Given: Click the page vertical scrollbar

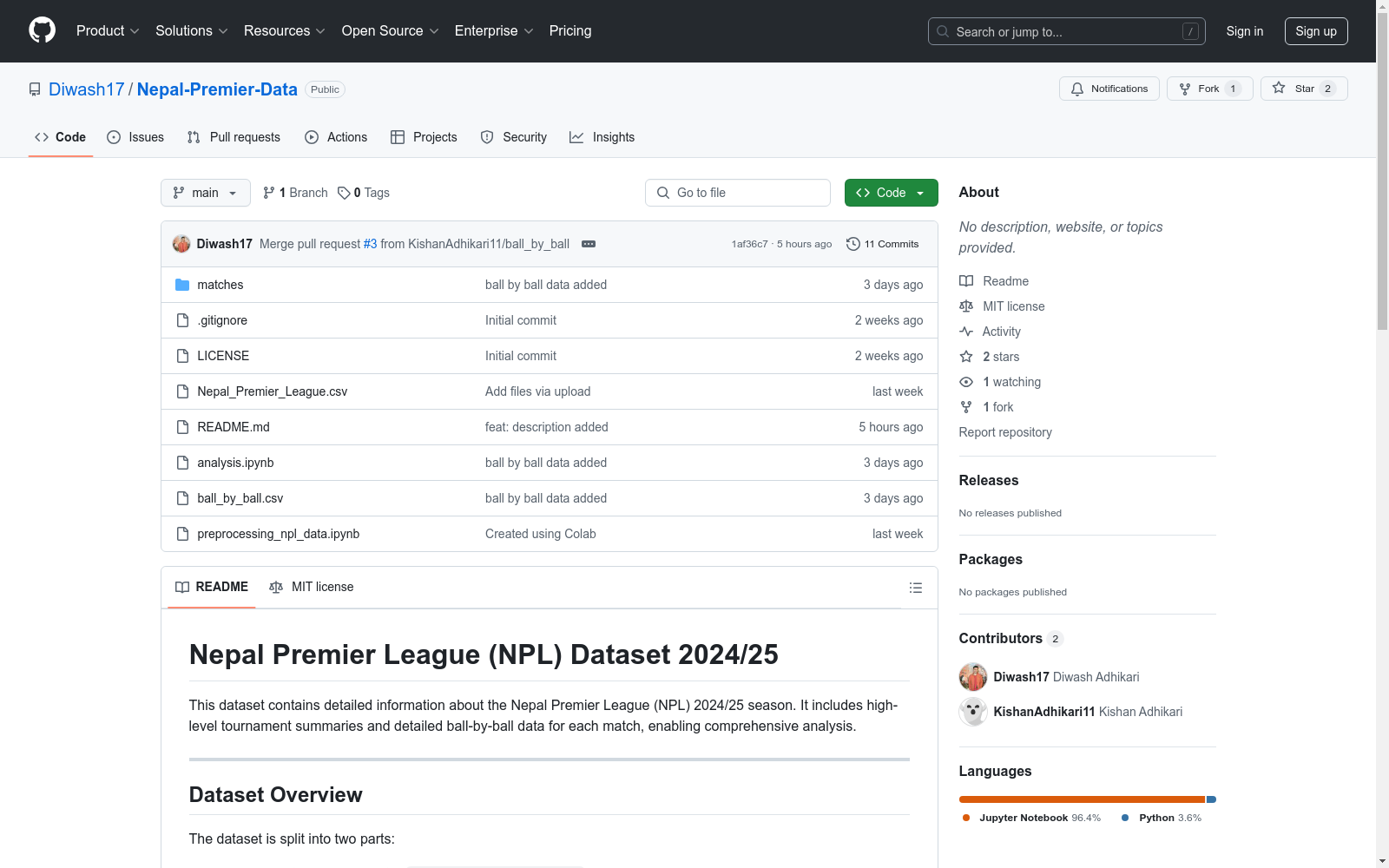Looking at the screenshot, I should tap(1383, 174).
